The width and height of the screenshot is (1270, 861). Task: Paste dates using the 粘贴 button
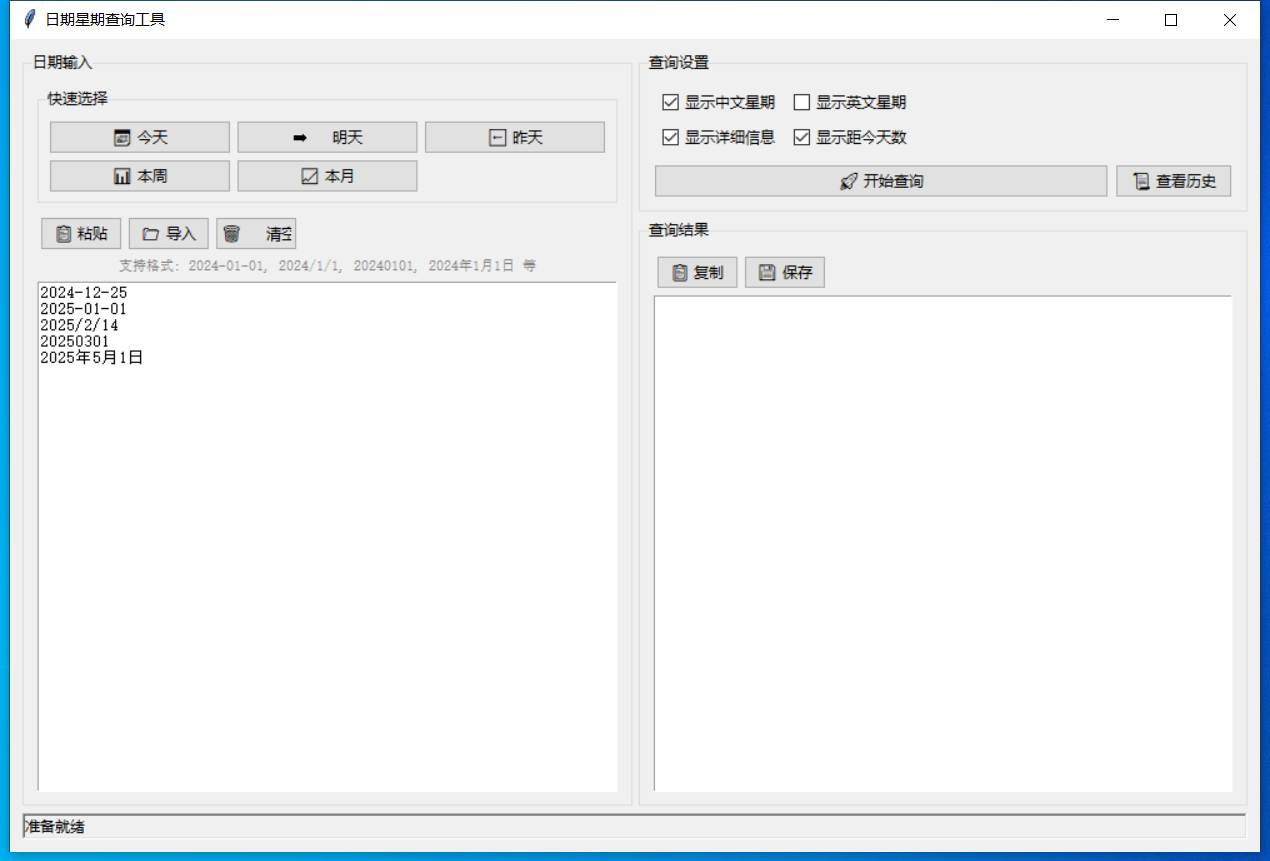pos(81,234)
